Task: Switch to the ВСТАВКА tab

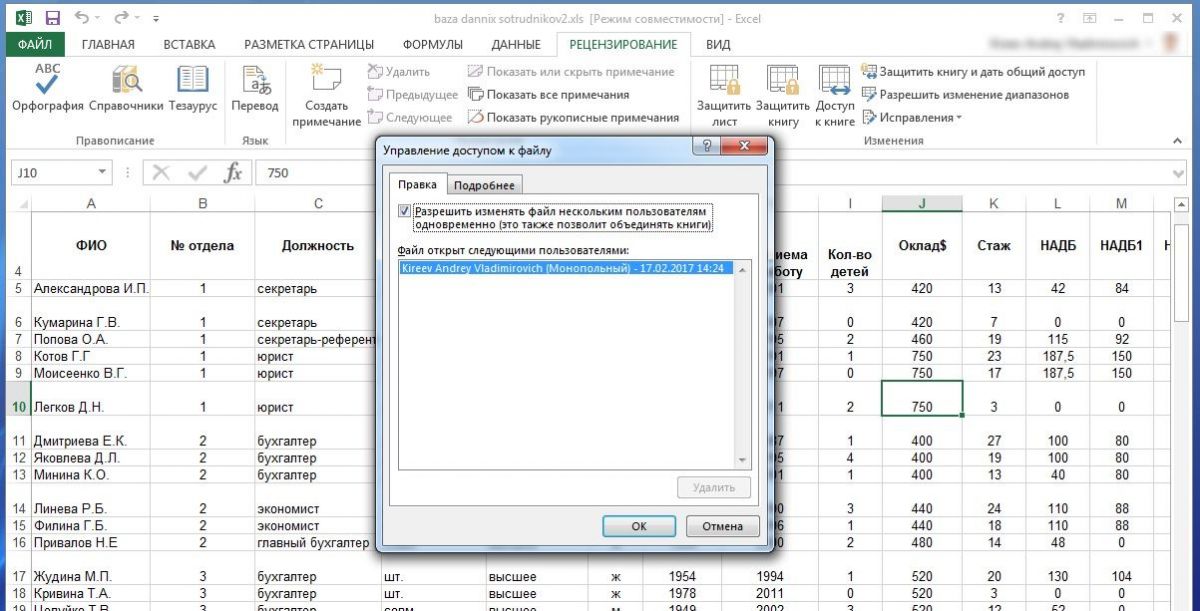Action: coord(189,44)
